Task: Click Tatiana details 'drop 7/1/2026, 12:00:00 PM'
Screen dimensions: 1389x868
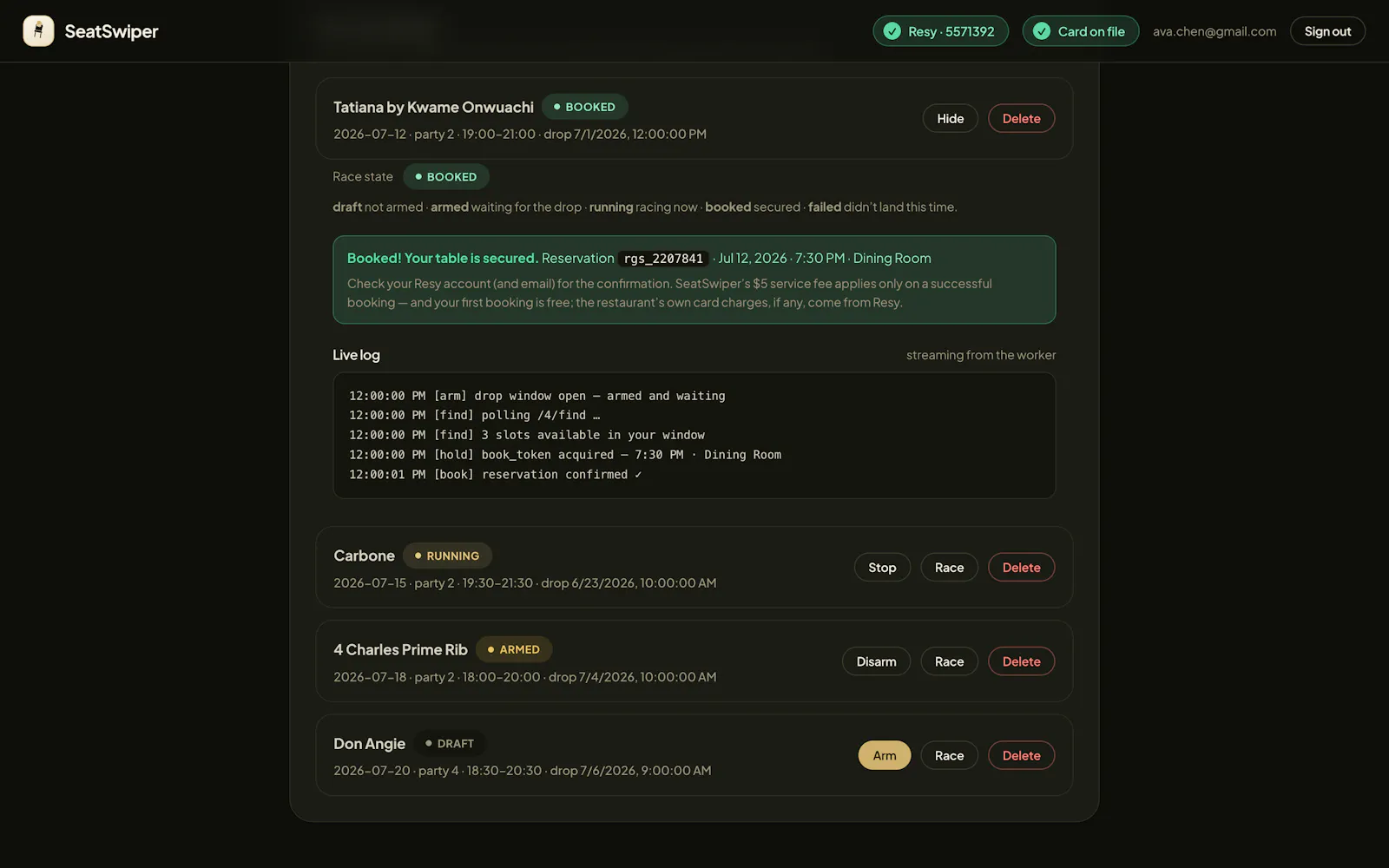Action: (x=625, y=135)
